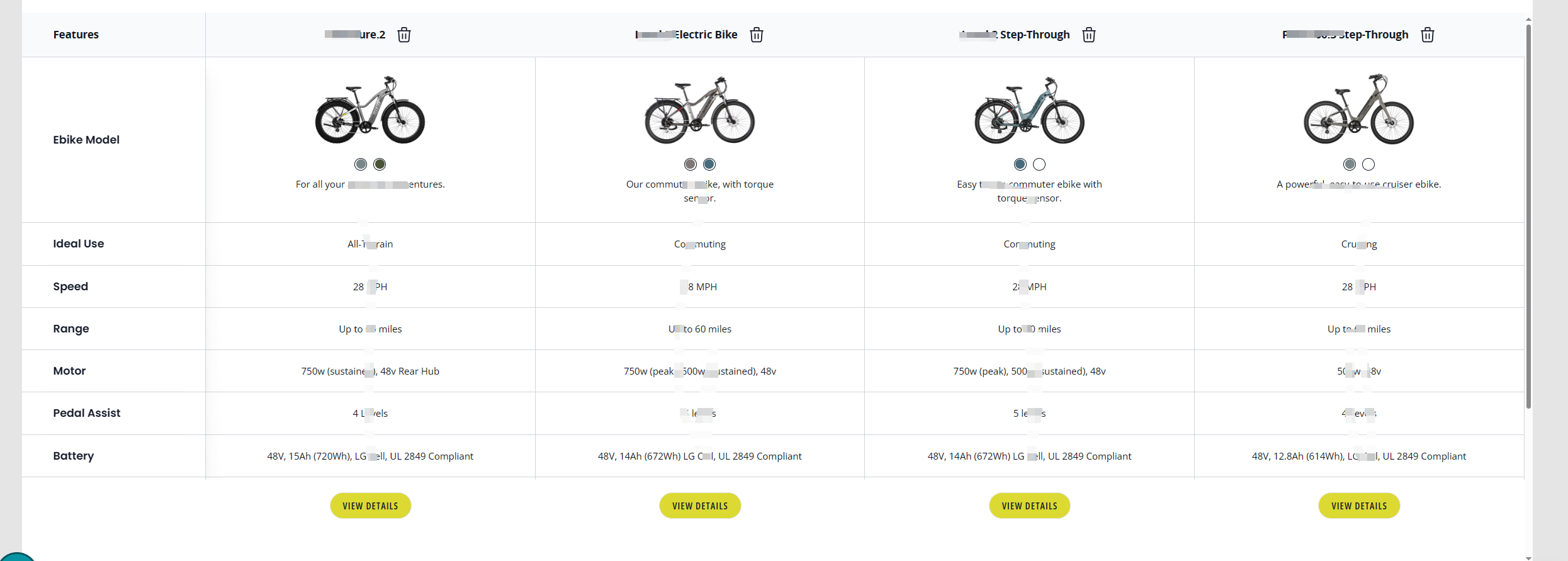The width and height of the screenshot is (1568, 561).
Task: Open View Details for the 60-mile commuter Electric Bike
Action: [x=700, y=506]
